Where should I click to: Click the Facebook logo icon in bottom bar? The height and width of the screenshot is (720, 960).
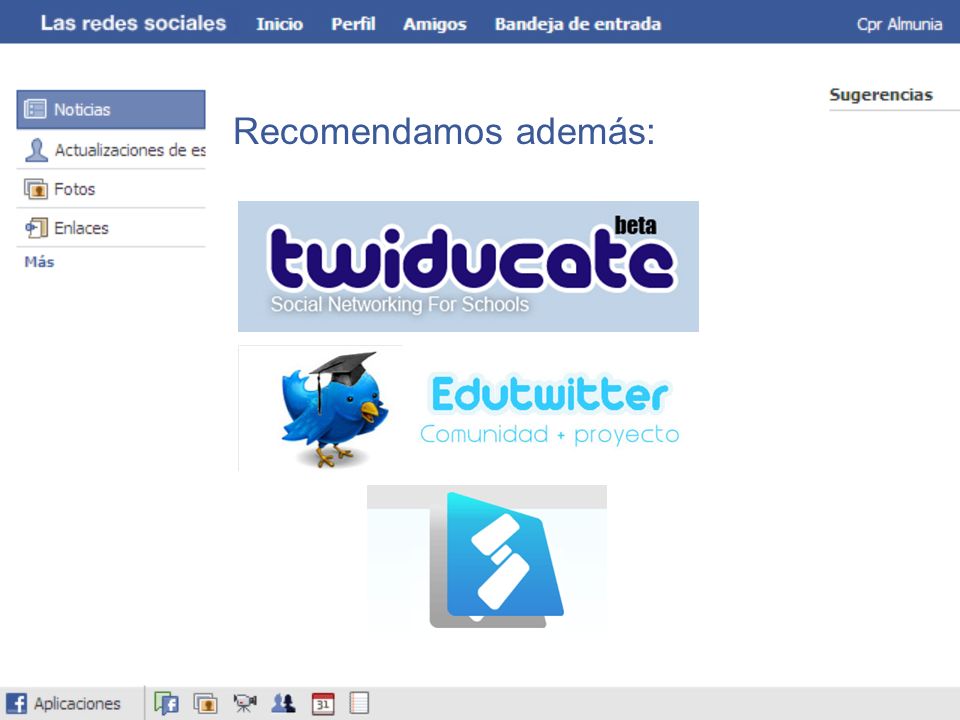(17, 703)
